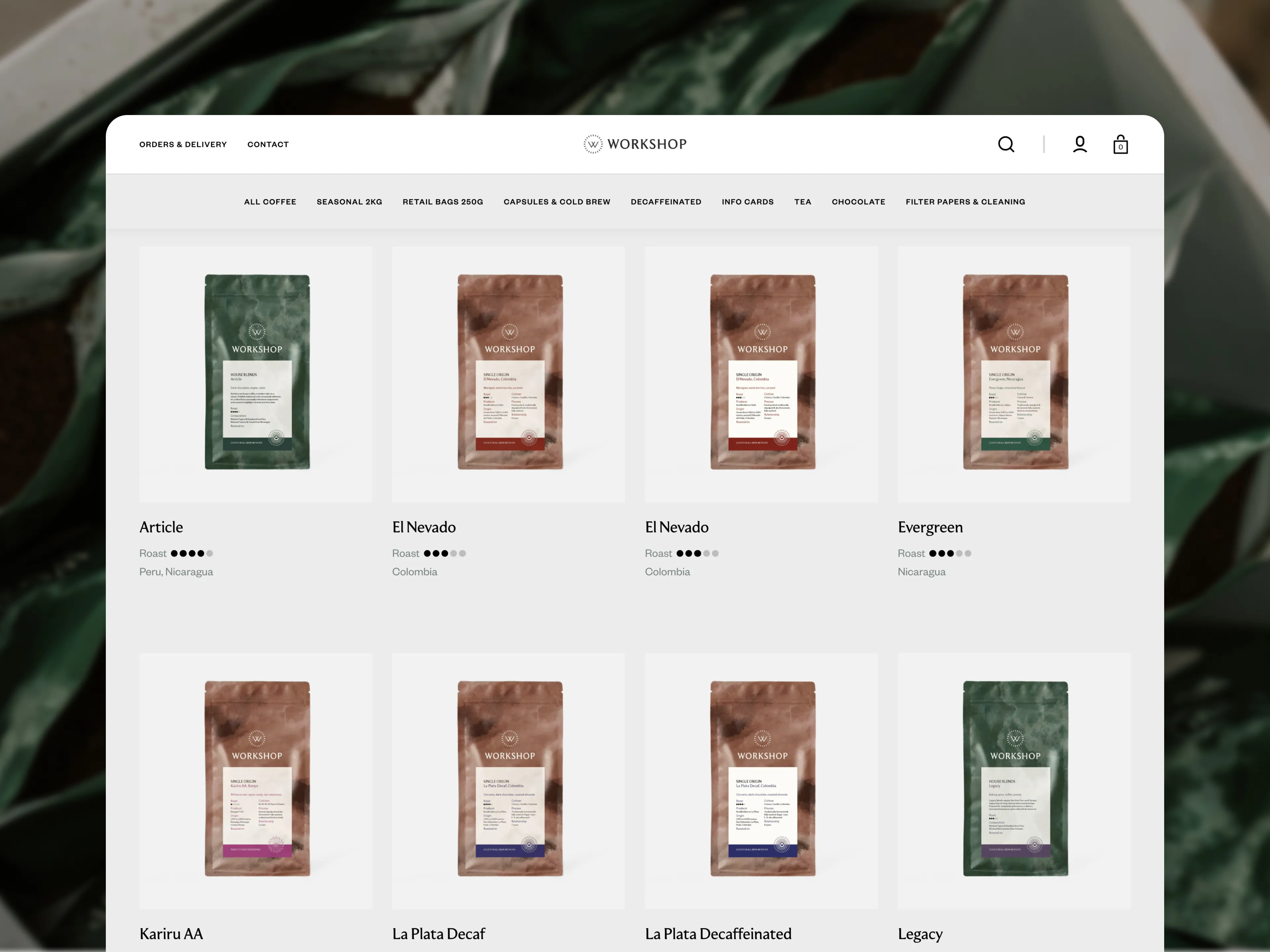Open the CONTACT page
This screenshot has width=1270, height=952.
(268, 144)
